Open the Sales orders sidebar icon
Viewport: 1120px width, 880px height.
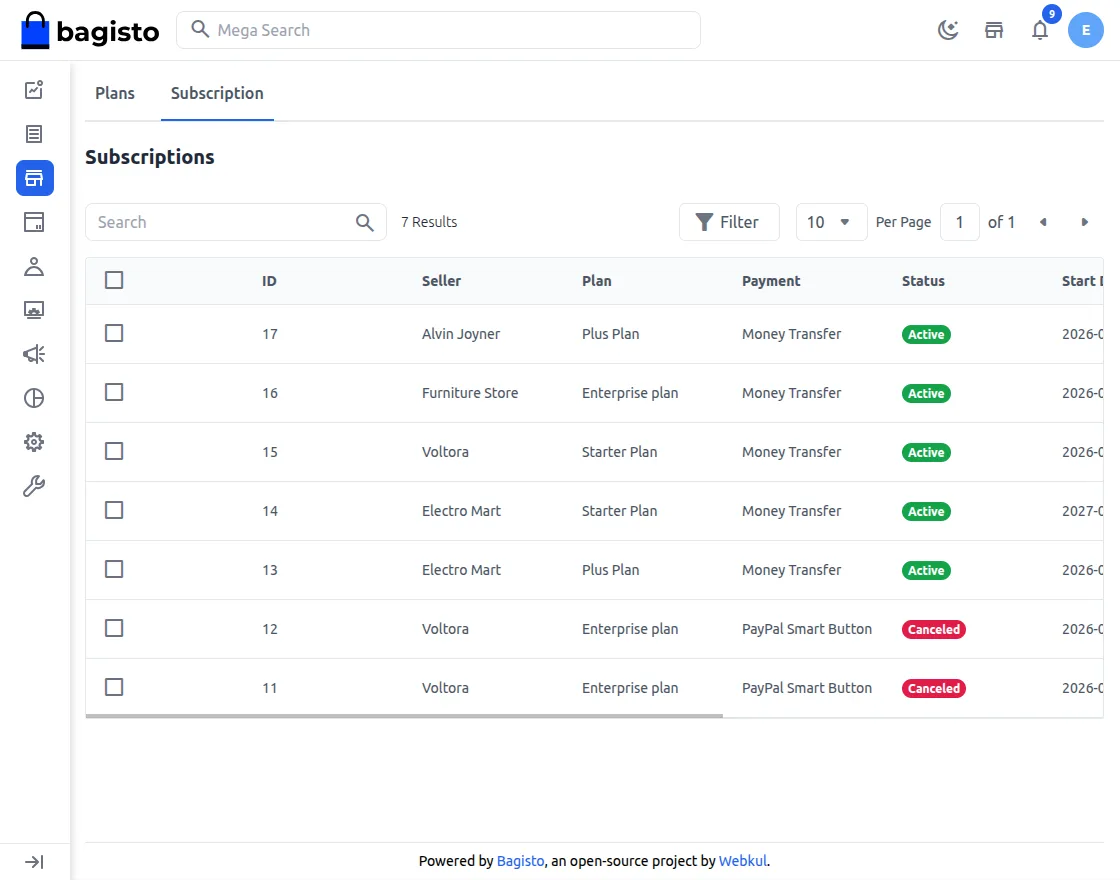coord(34,134)
